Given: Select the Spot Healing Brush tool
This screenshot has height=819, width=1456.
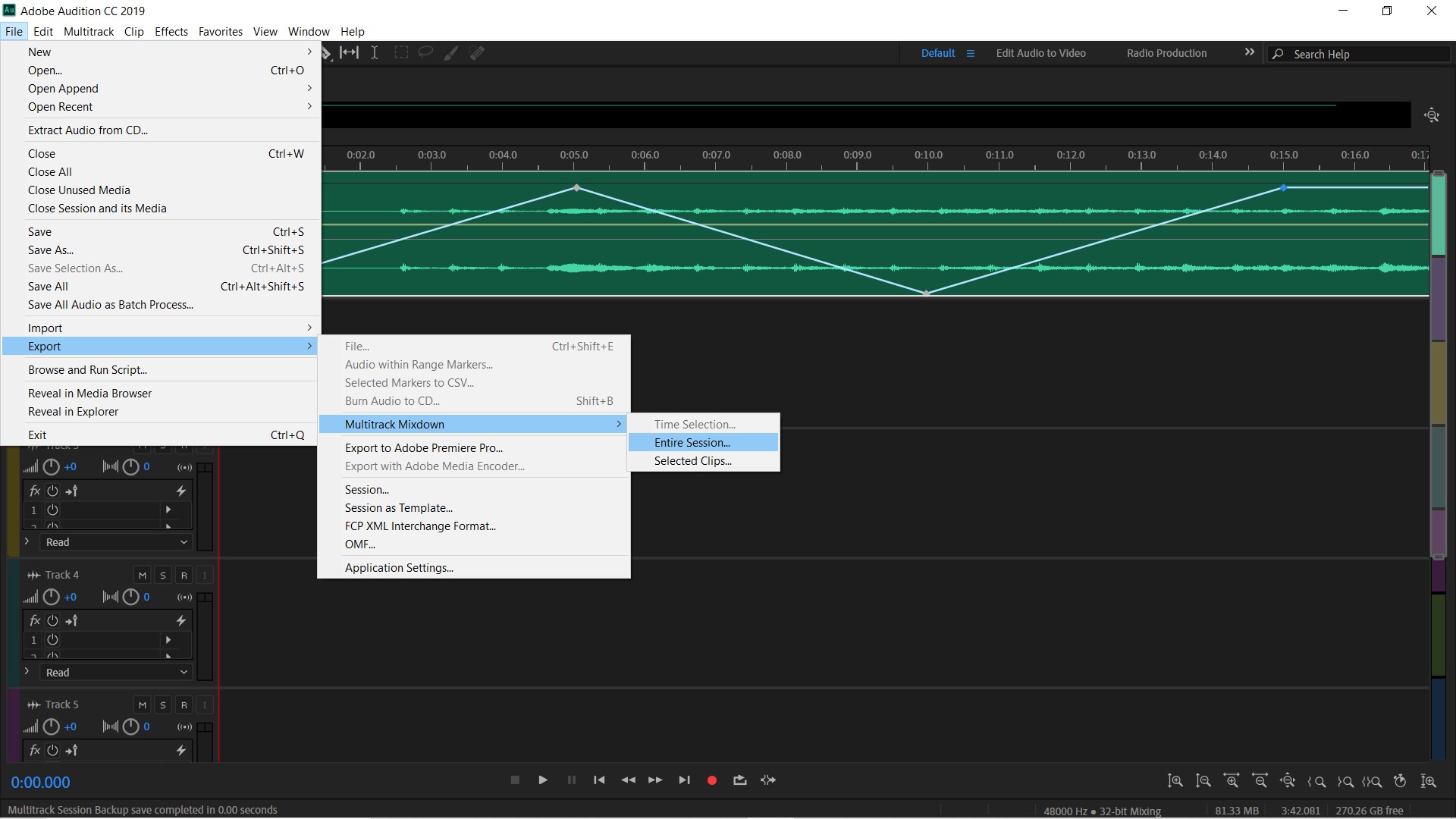Looking at the screenshot, I should pyautogui.click(x=477, y=52).
